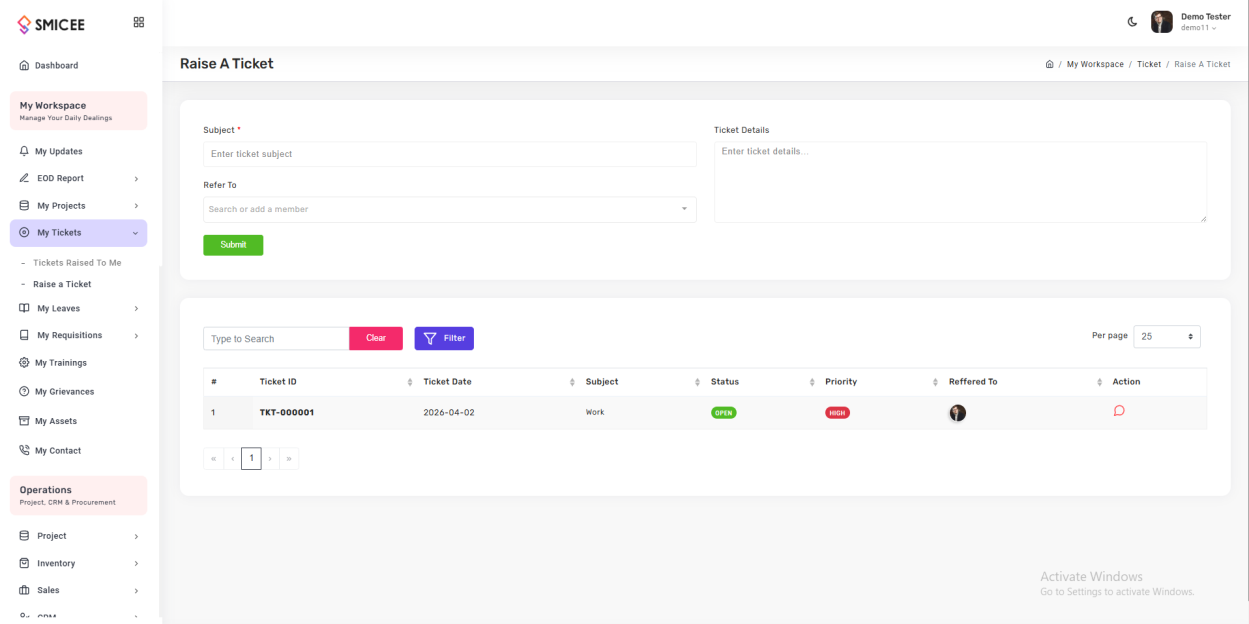Image resolution: width=1249 pixels, height=624 pixels.
Task: Go to next page pagination arrow
Action: click(270, 459)
